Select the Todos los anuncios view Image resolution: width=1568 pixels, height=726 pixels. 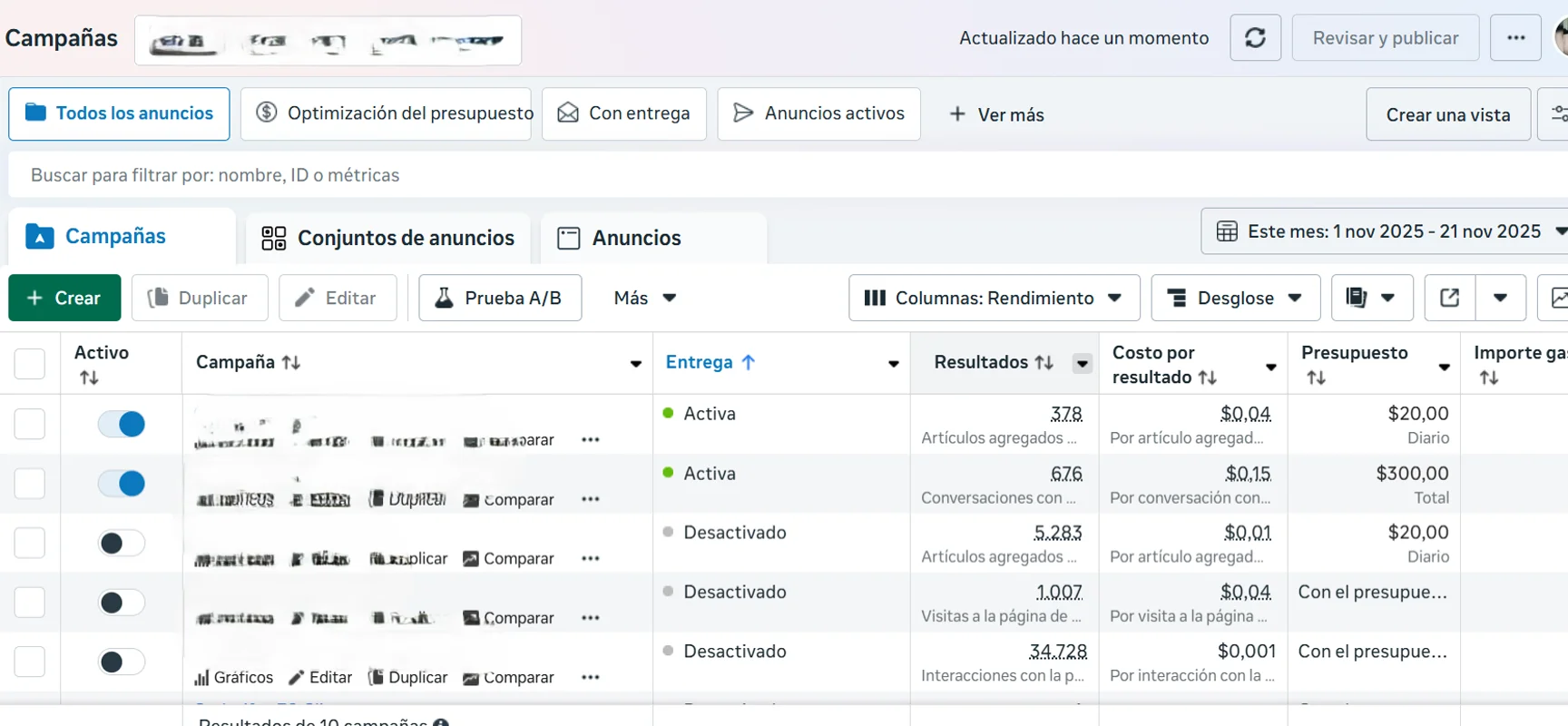click(x=119, y=113)
